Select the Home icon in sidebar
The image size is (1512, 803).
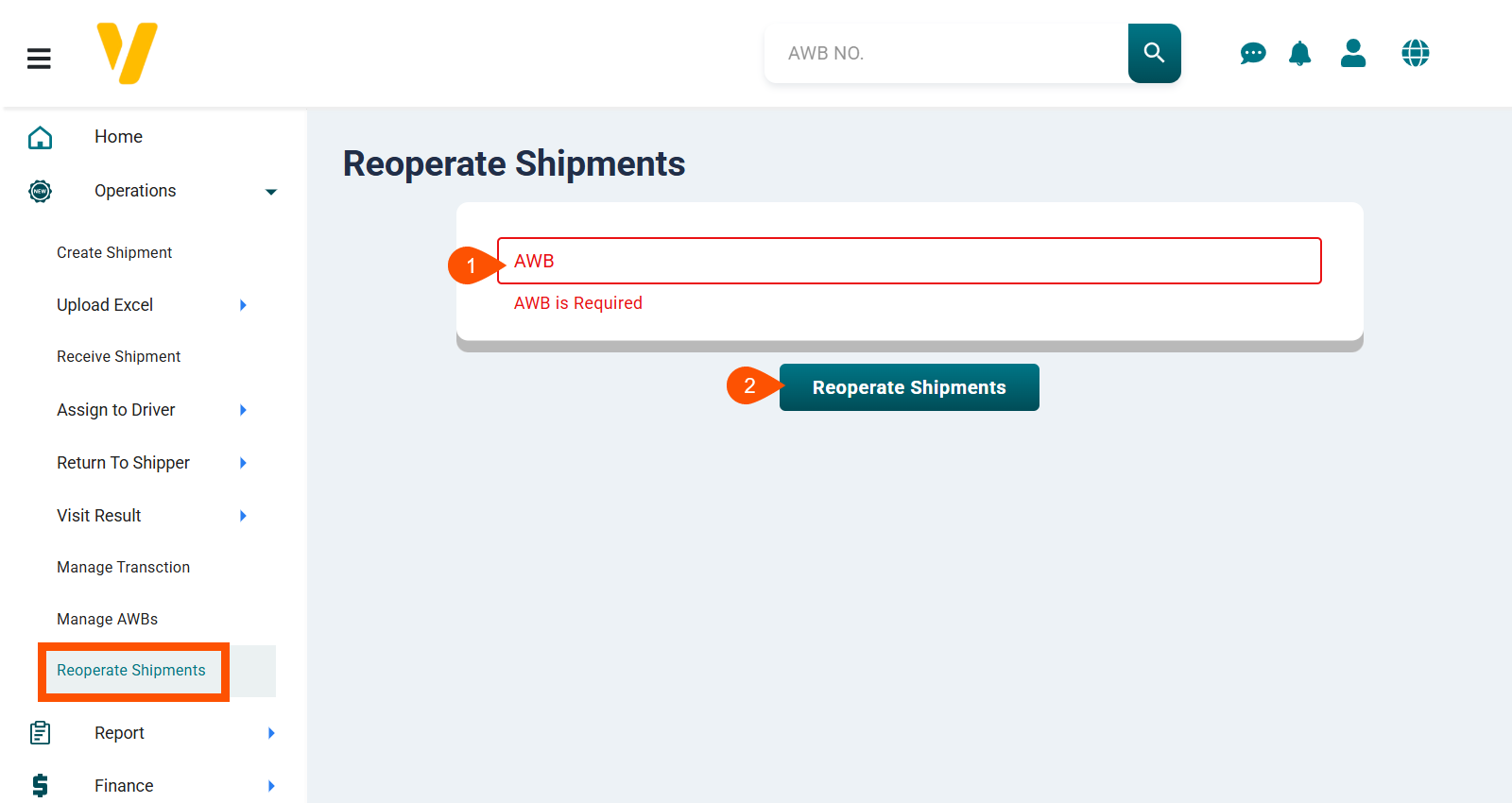click(40, 137)
